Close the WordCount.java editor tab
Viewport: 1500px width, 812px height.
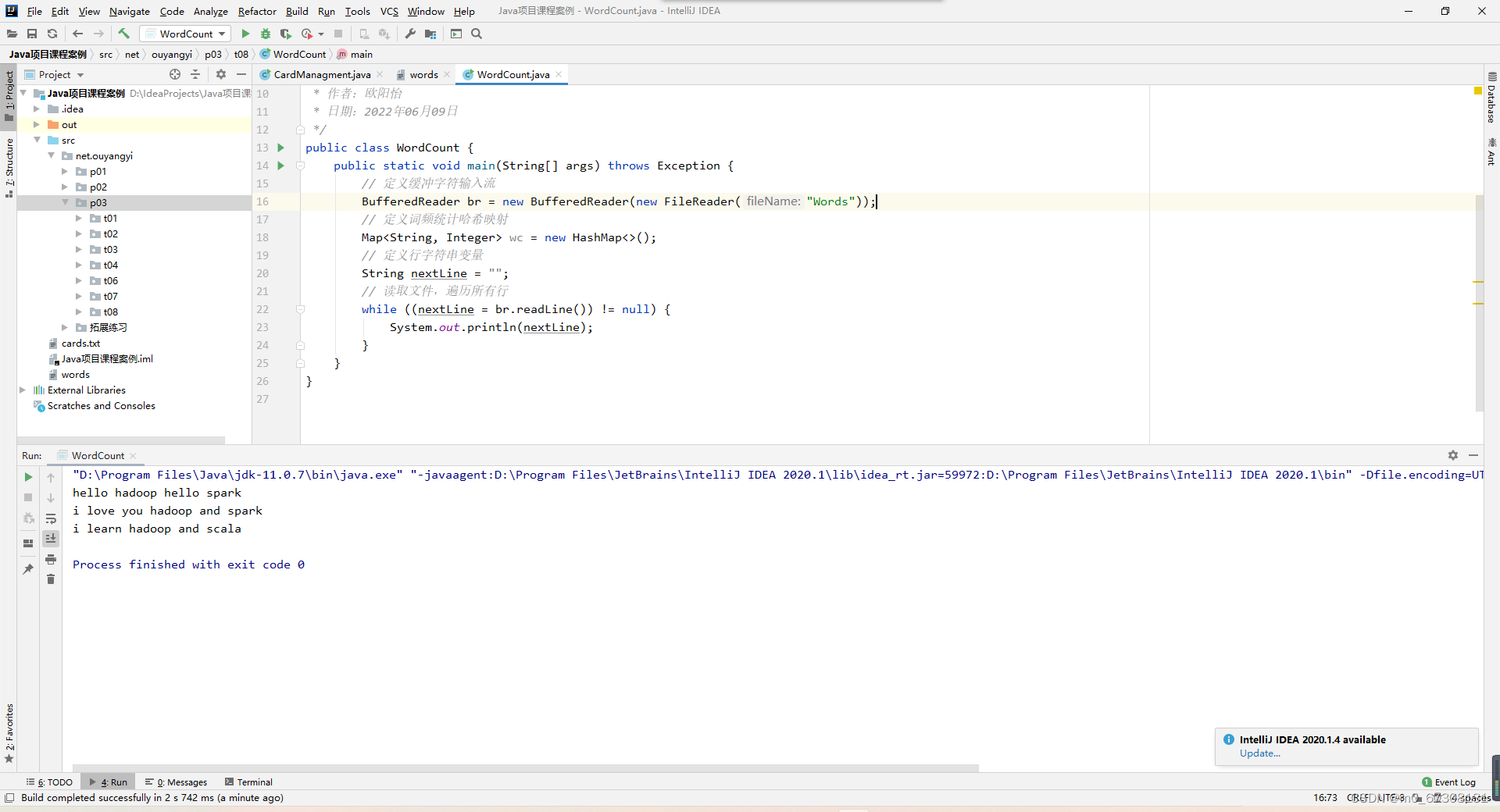pos(559,74)
